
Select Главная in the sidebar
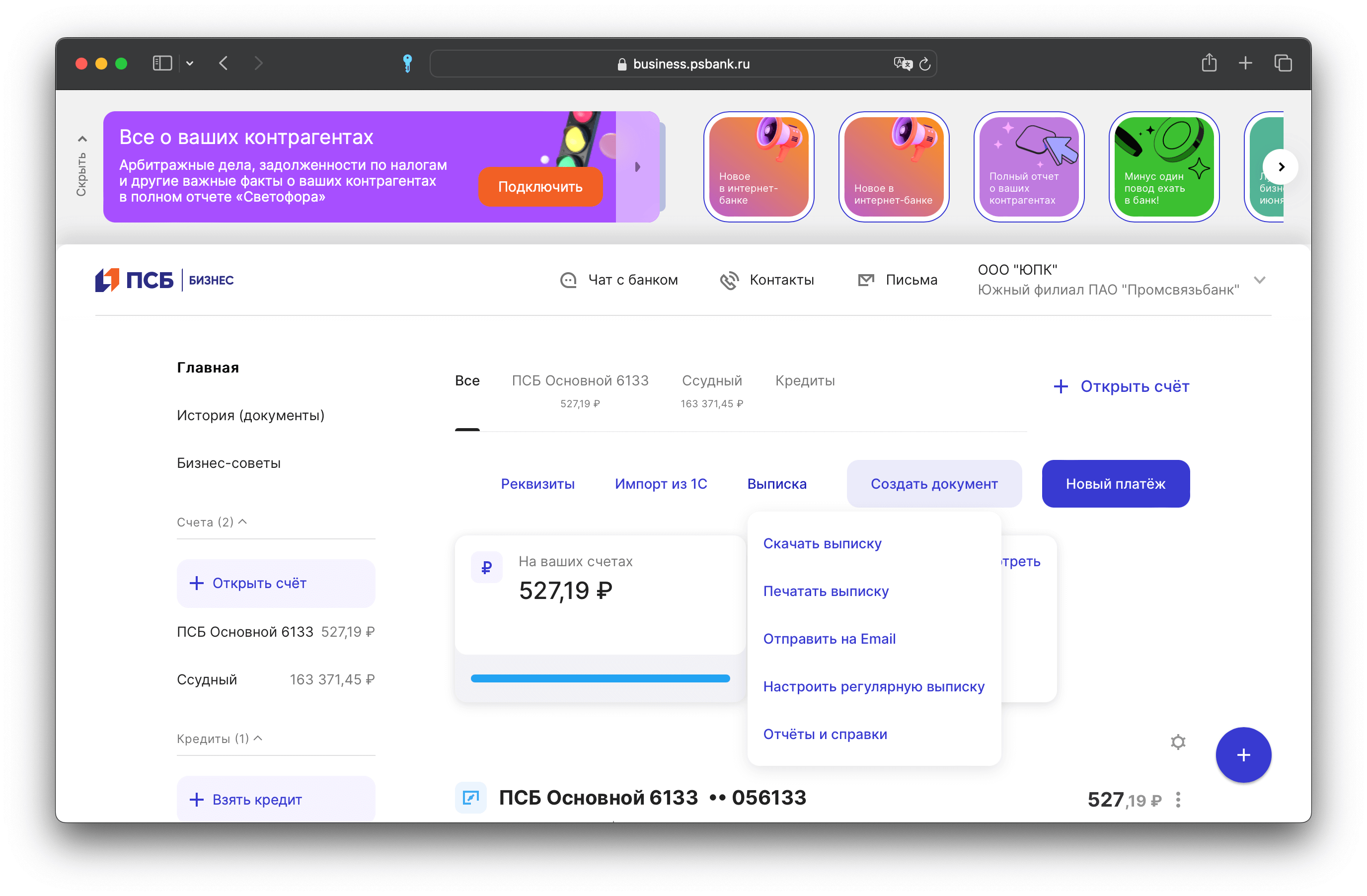[208, 368]
